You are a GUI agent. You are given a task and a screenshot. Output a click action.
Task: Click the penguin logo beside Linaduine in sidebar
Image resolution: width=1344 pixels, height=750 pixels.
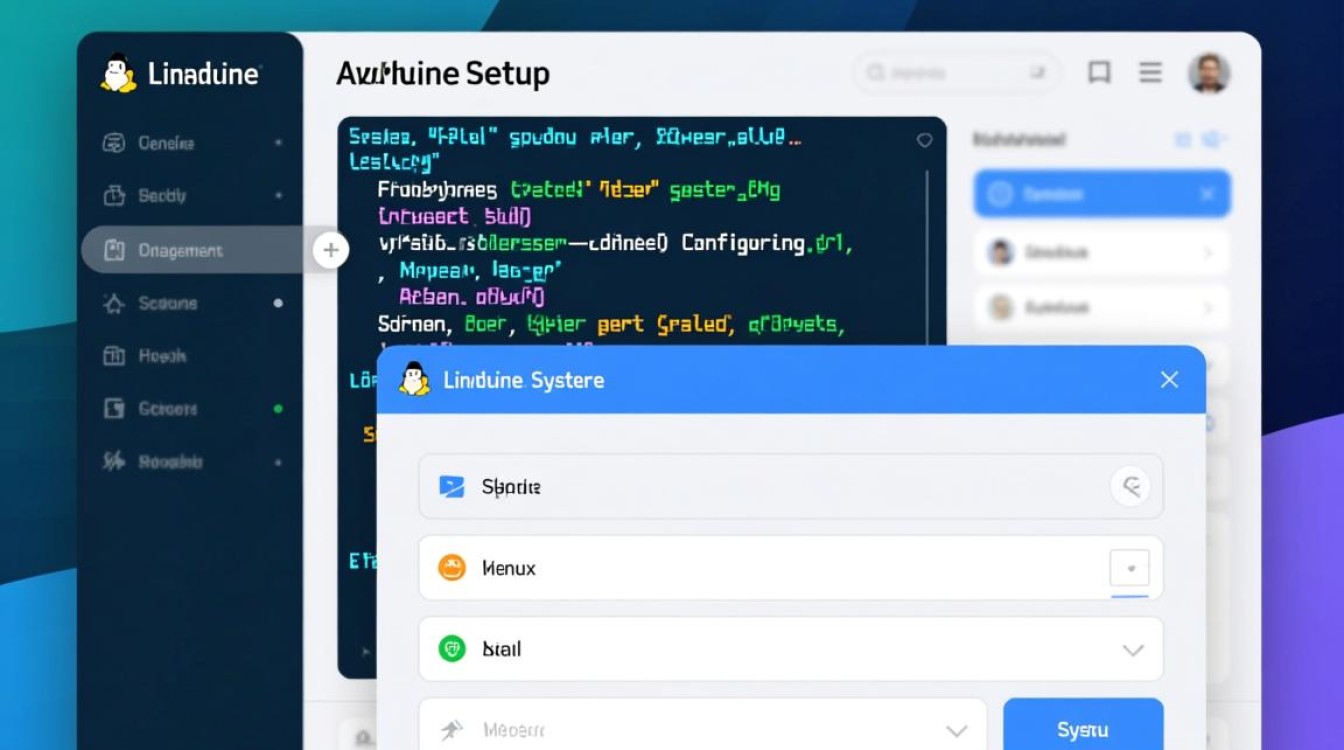(118, 74)
